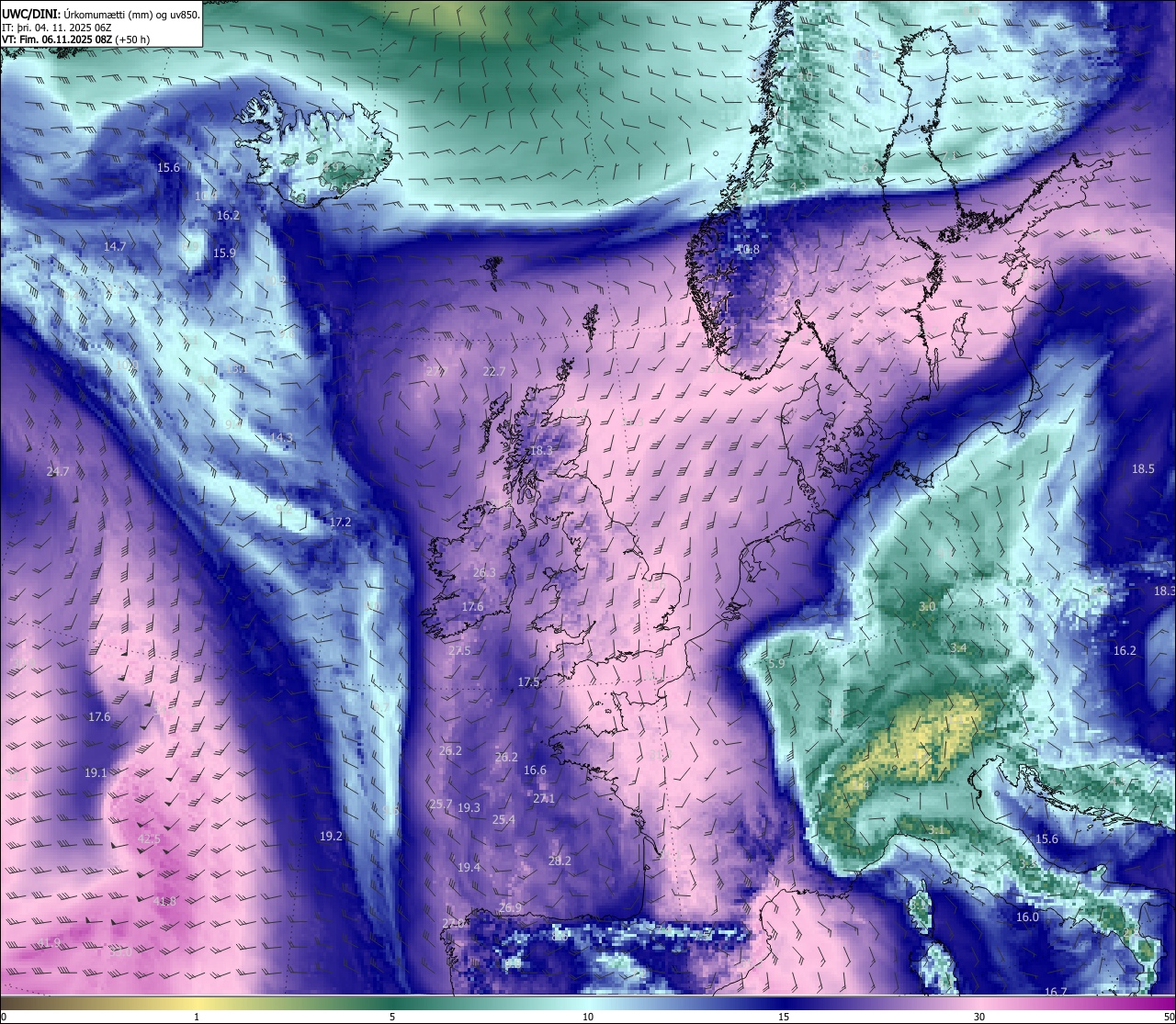This screenshot has width=1176, height=1024.
Task: Click the 0 tick on the color scale
Action: tap(4, 1017)
